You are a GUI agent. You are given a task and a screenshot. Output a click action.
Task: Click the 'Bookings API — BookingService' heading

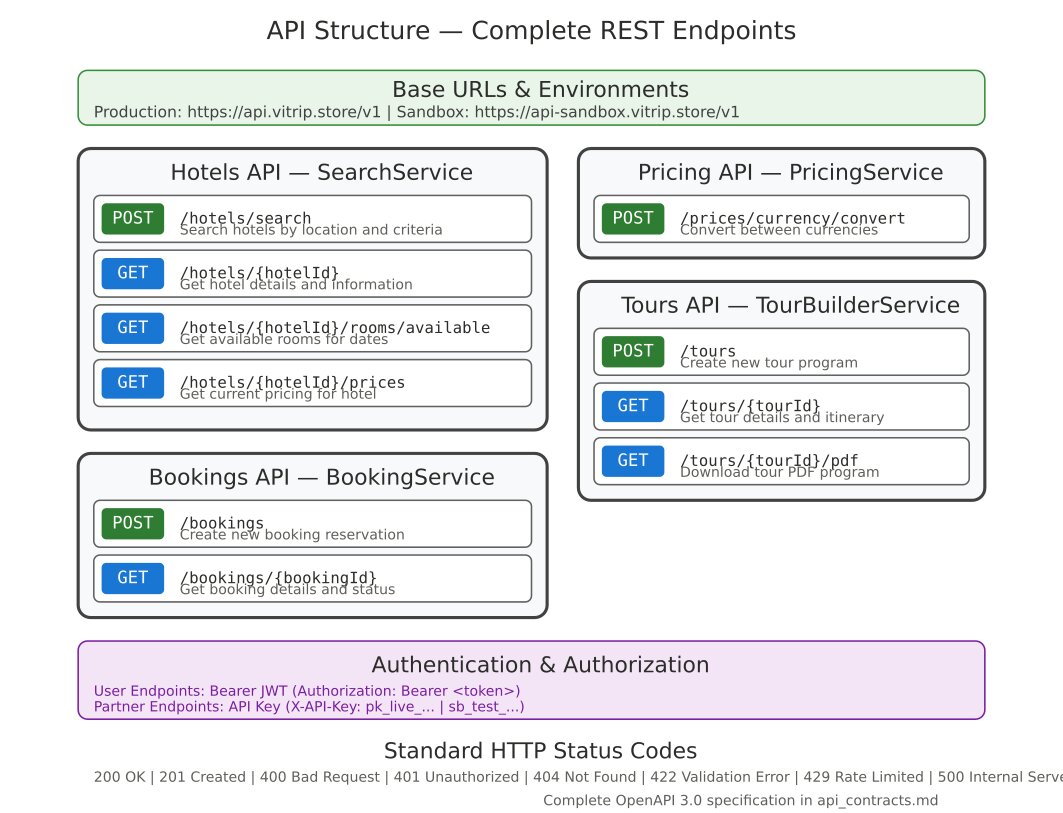[321, 477]
